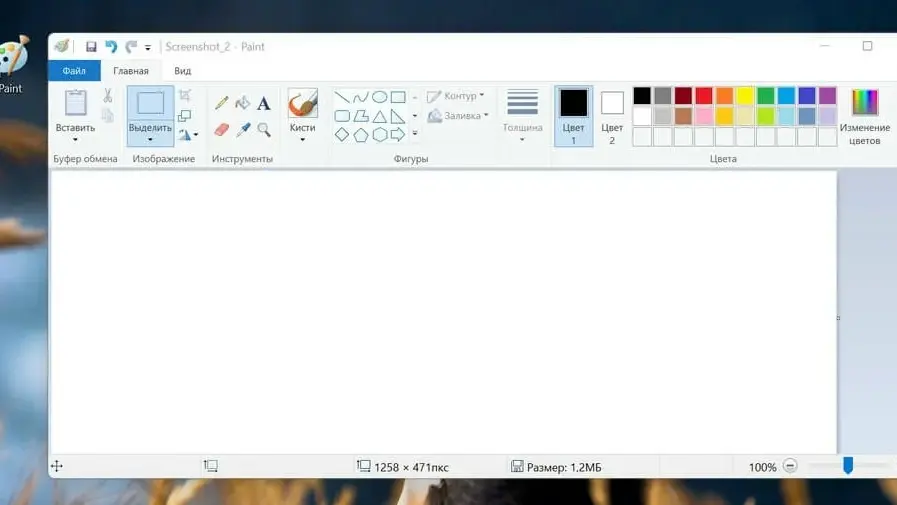
Task: Select the Magnifier tool
Action: coord(264,130)
